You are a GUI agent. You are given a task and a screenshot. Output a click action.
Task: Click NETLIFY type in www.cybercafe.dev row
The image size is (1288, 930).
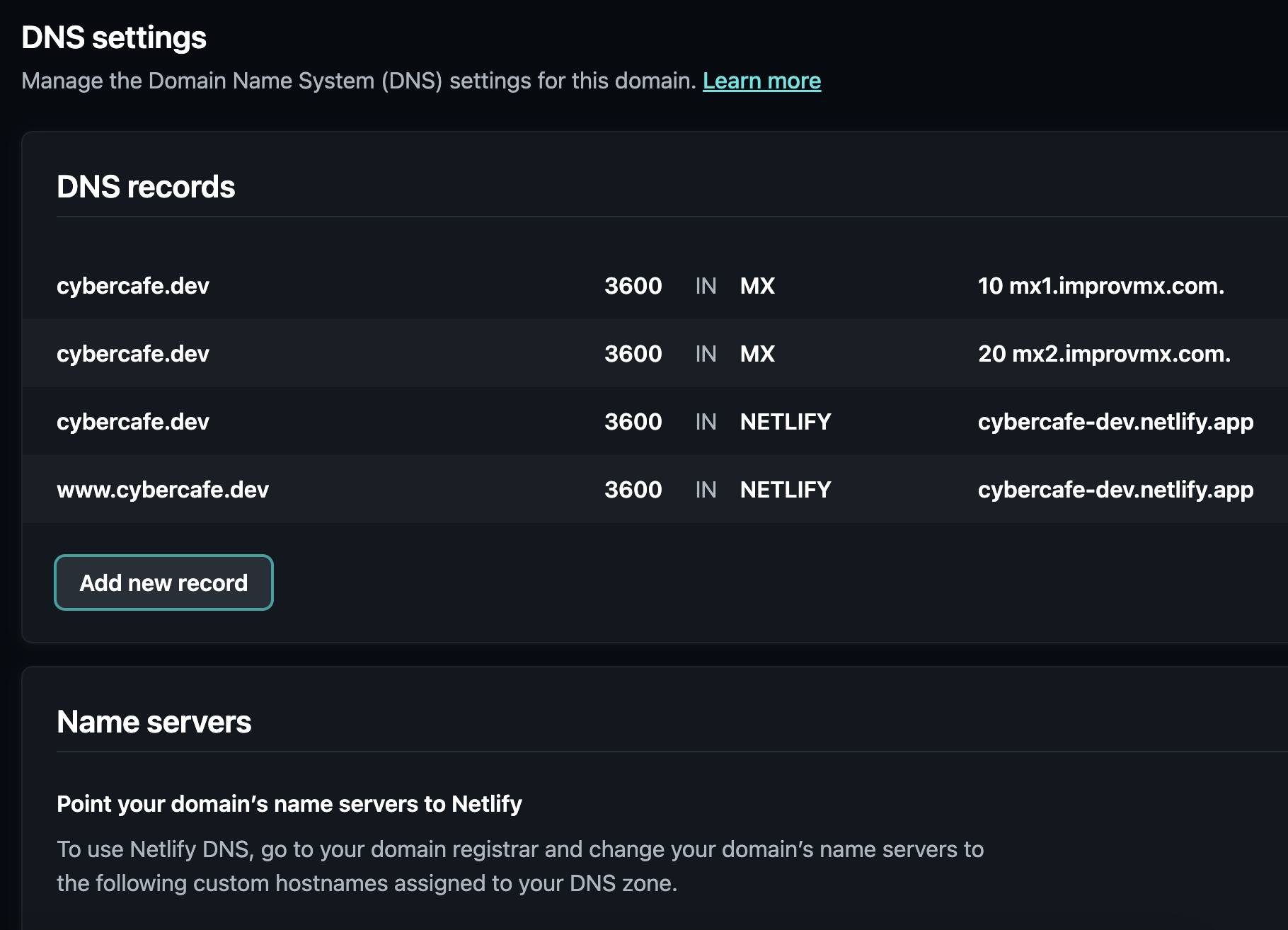786,490
